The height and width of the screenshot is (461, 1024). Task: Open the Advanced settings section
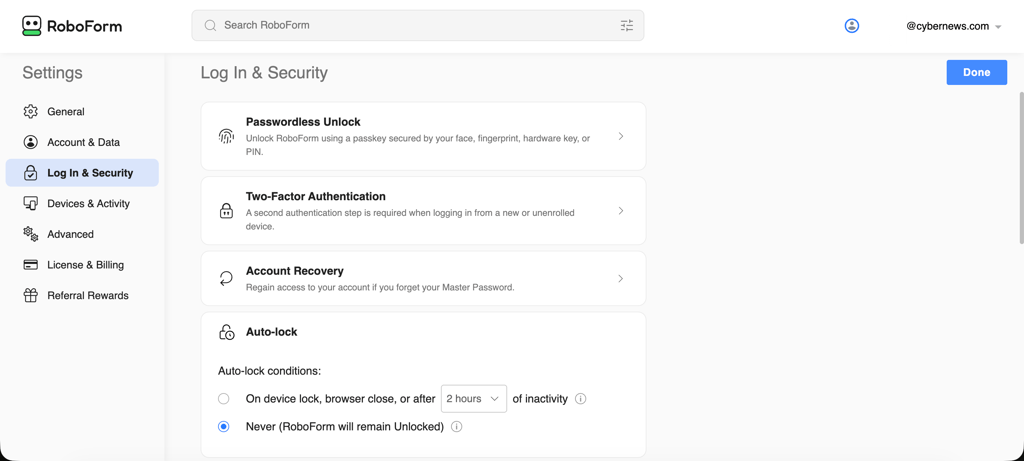coord(82,234)
